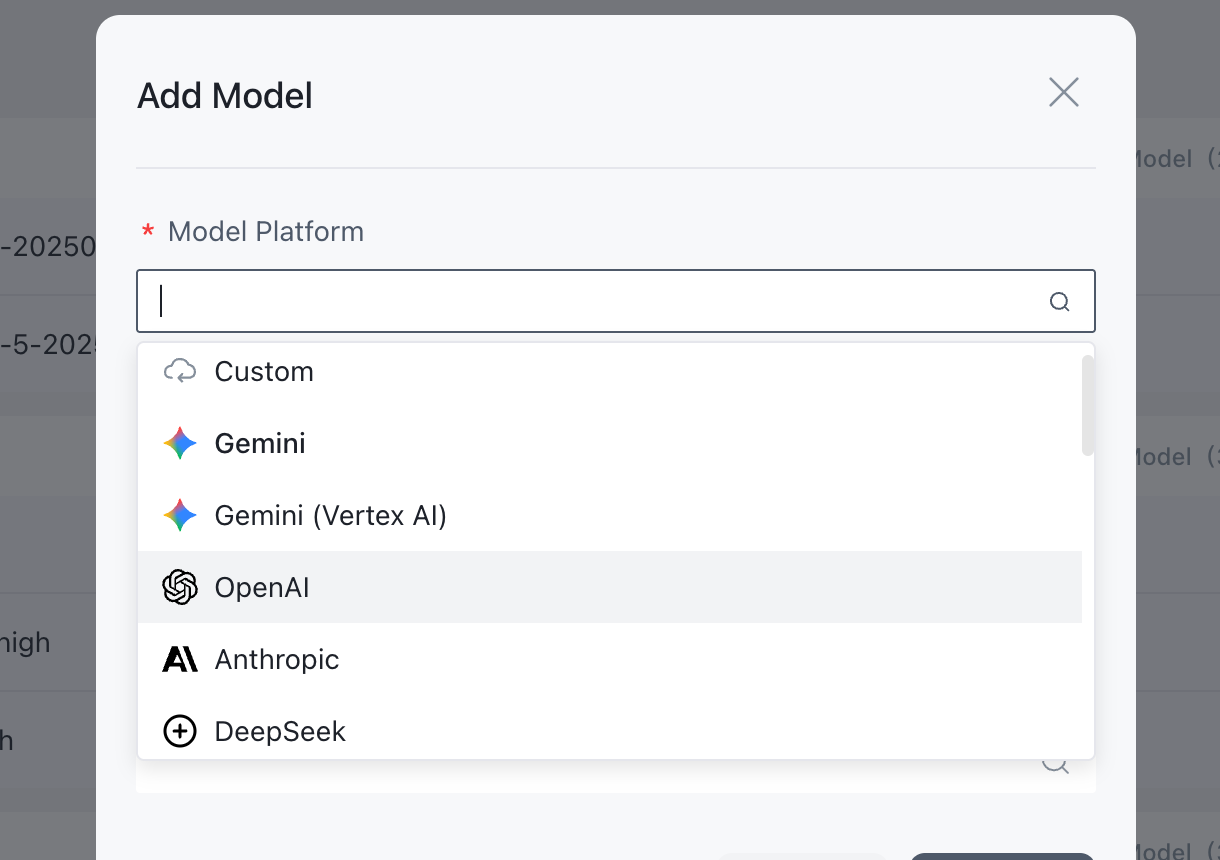1220x860 pixels.
Task: Click the Add Model dialog title
Action: (225, 96)
